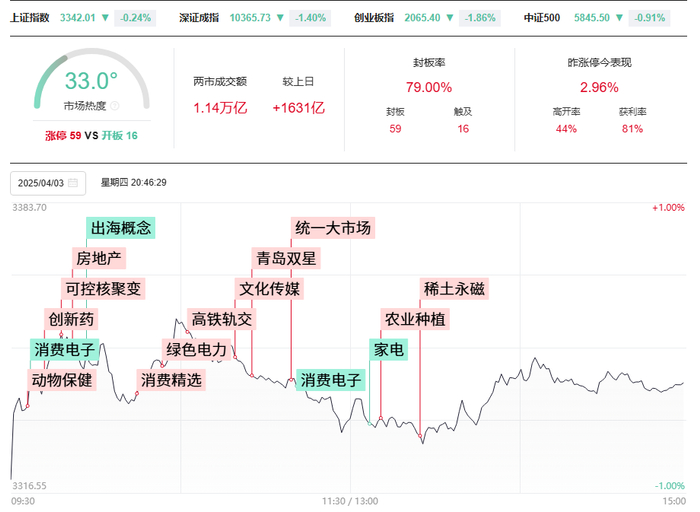Select the 出海概念 sector tag

pos(121,228)
